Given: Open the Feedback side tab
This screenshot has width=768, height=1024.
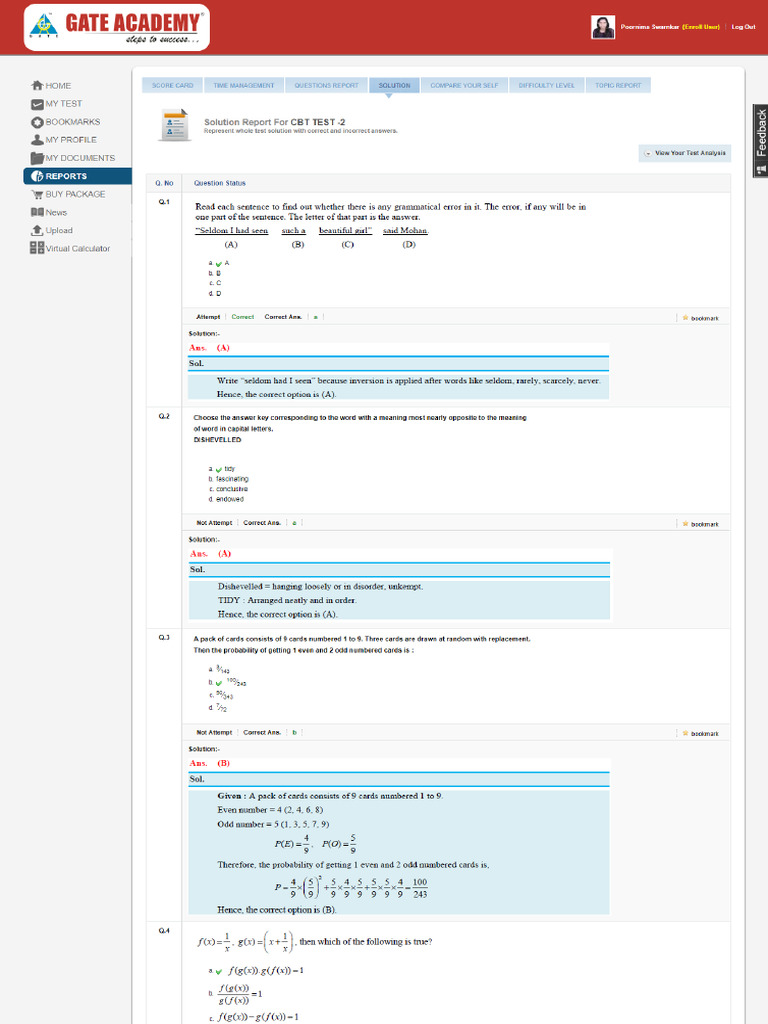Looking at the screenshot, I should coord(760,140).
